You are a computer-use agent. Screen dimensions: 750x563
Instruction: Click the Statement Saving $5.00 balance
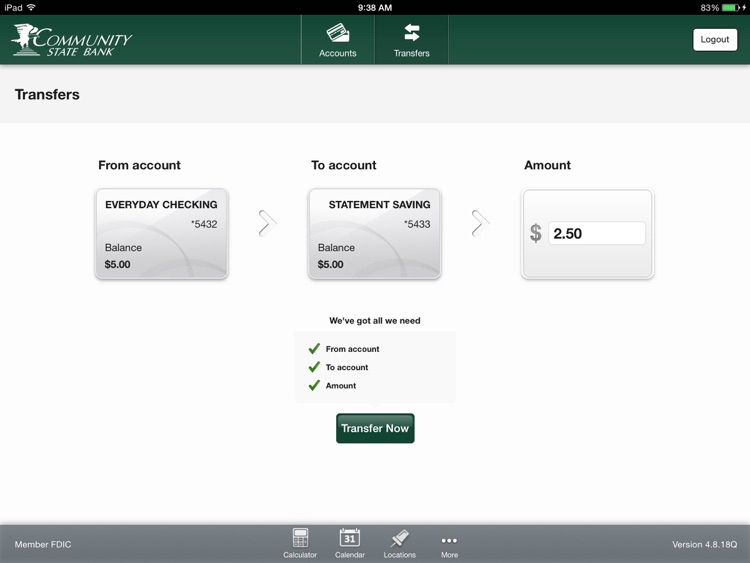tap(331, 264)
